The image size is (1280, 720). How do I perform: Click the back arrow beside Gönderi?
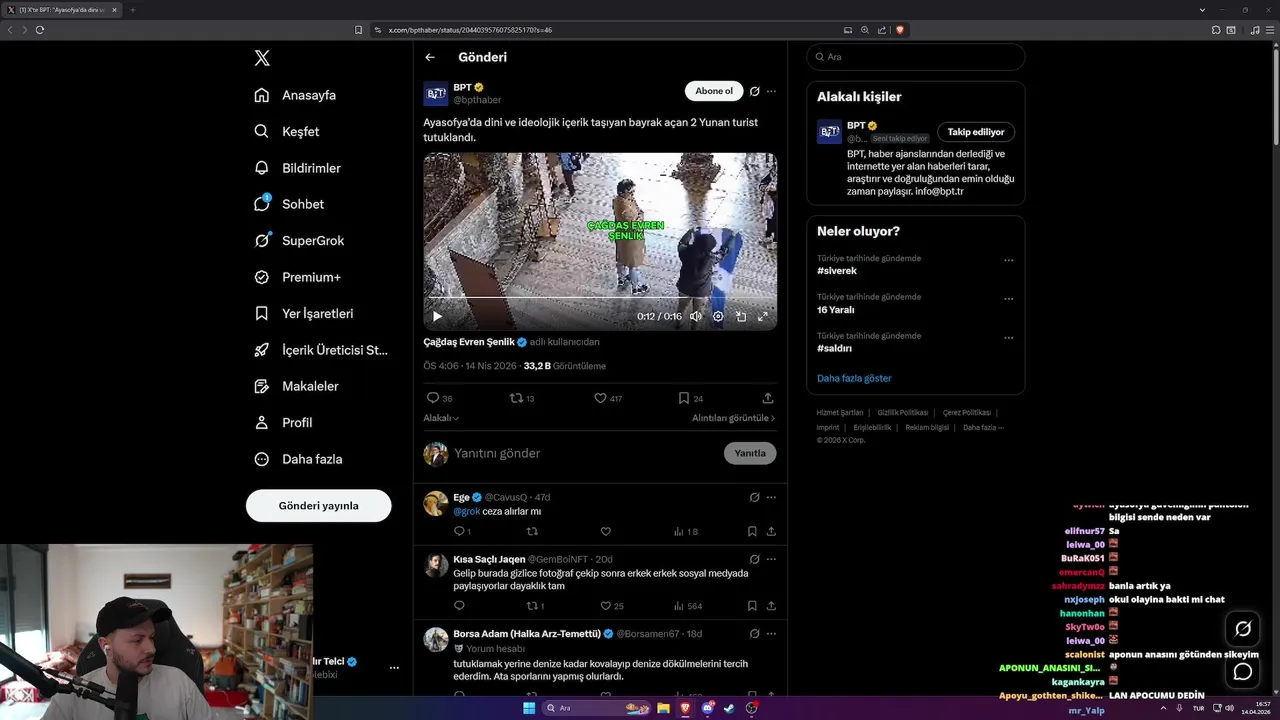(430, 57)
